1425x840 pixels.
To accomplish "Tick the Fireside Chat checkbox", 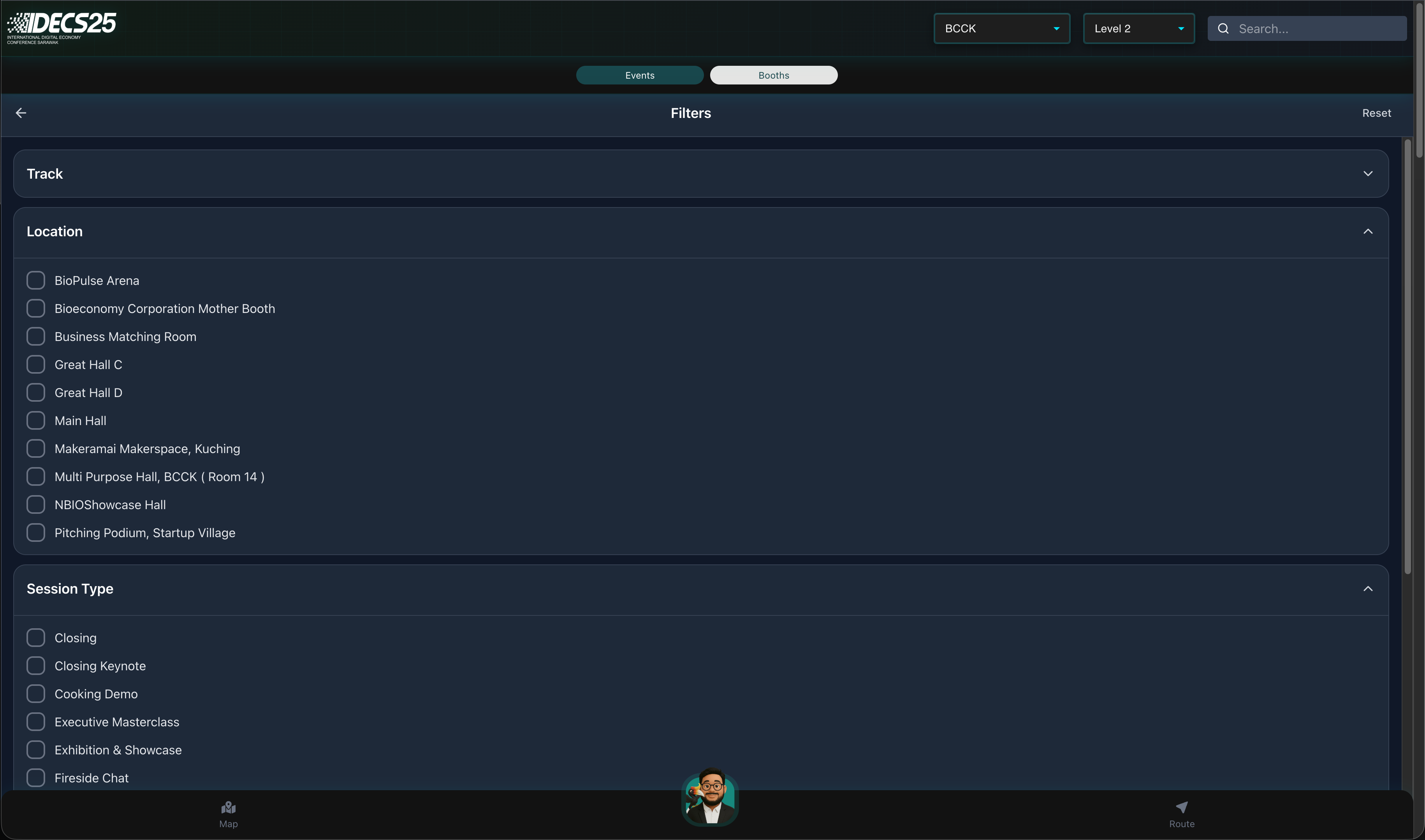I will [36, 778].
